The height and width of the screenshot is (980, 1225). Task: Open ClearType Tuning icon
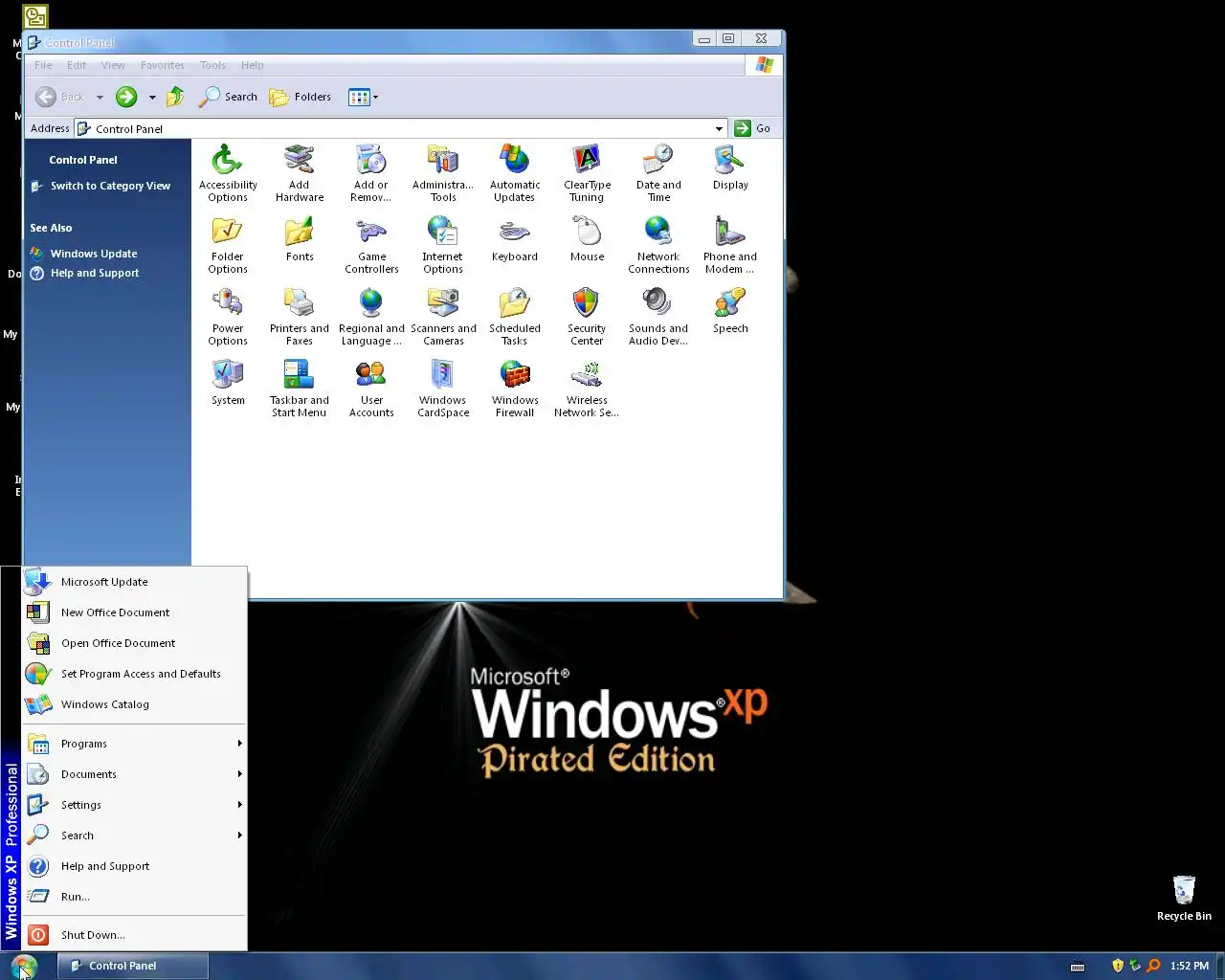click(587, 173)
